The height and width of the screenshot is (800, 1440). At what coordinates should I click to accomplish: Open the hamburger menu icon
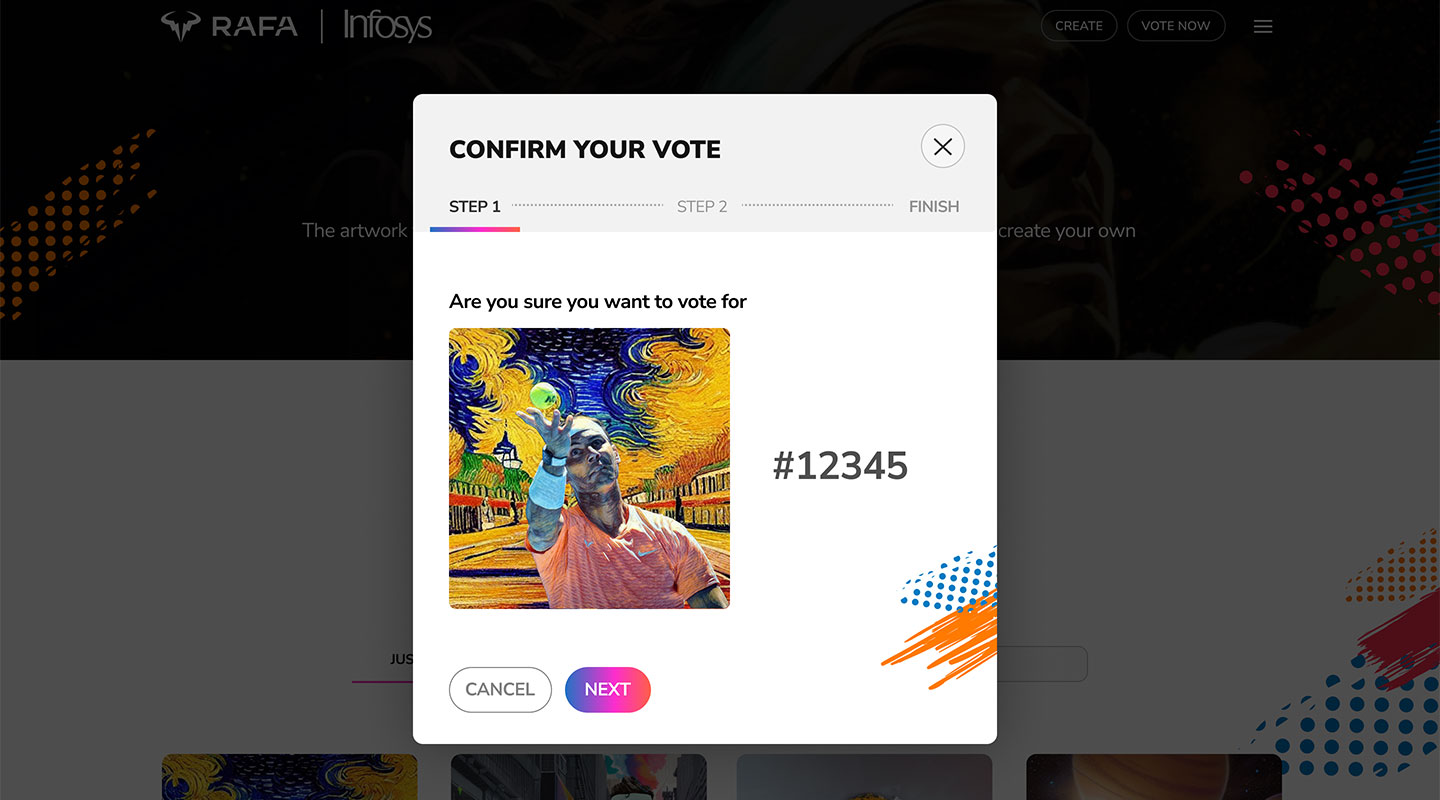click(1263, 27)
